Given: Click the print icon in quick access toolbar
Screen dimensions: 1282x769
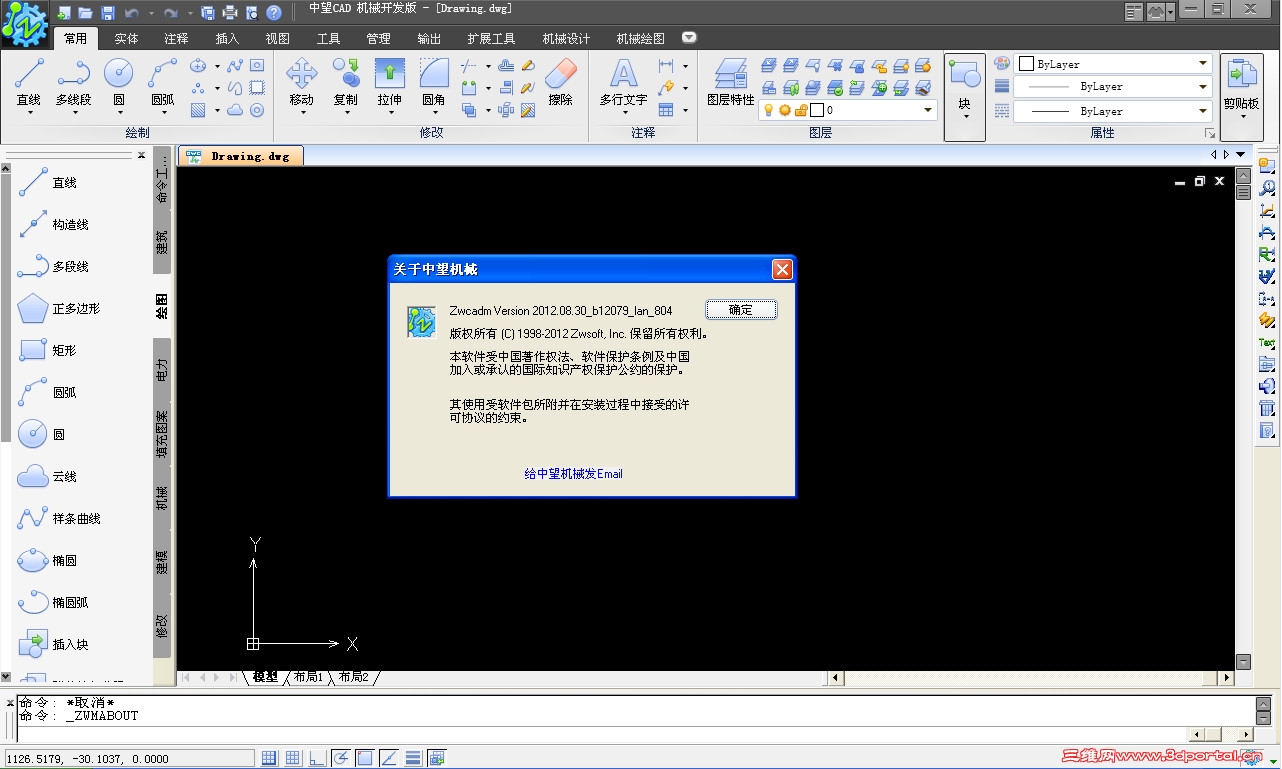Looking at the screenshot, I should (x=229, y=13).
